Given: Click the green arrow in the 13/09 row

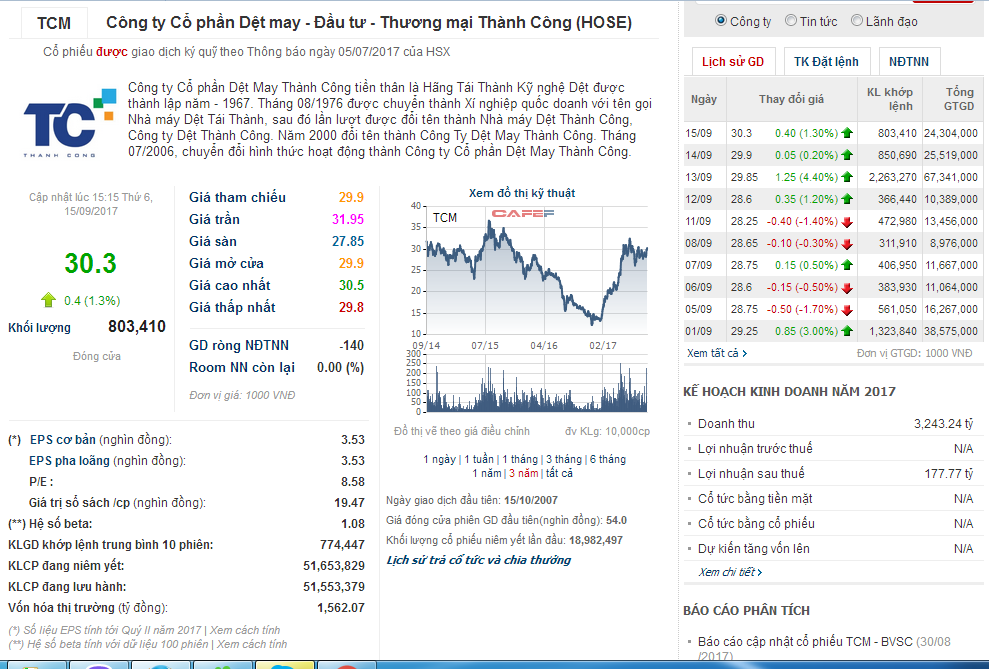Looking at the screenshot, I should tap(847, 177).
